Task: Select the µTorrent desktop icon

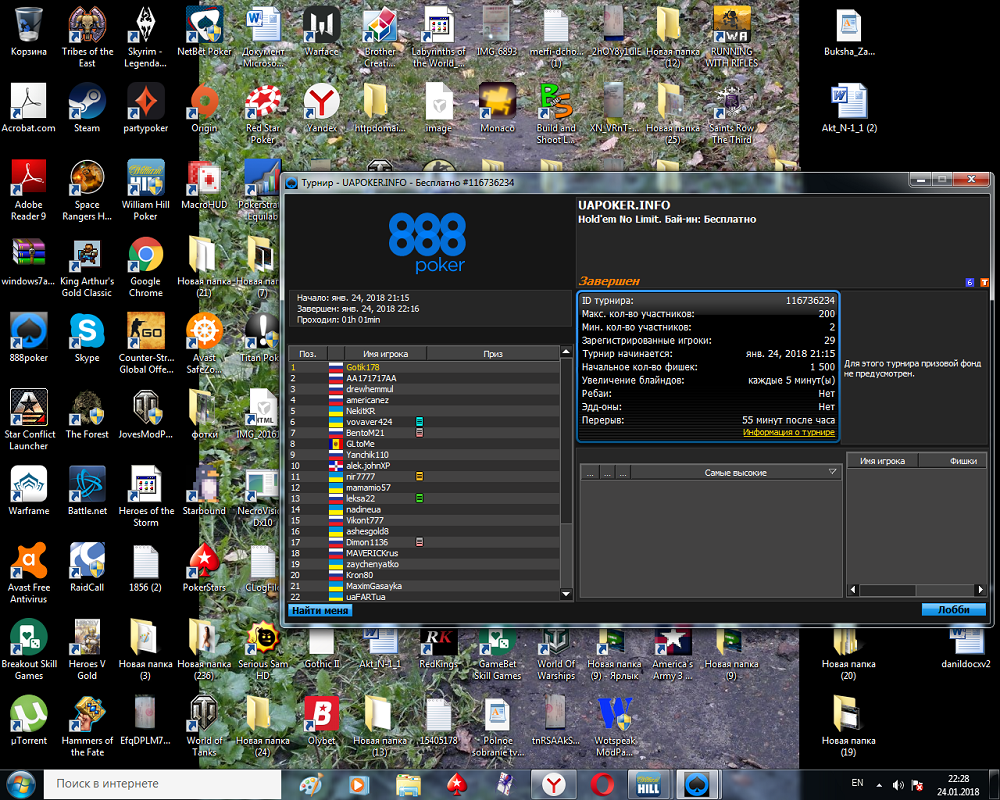Action: 29,721
